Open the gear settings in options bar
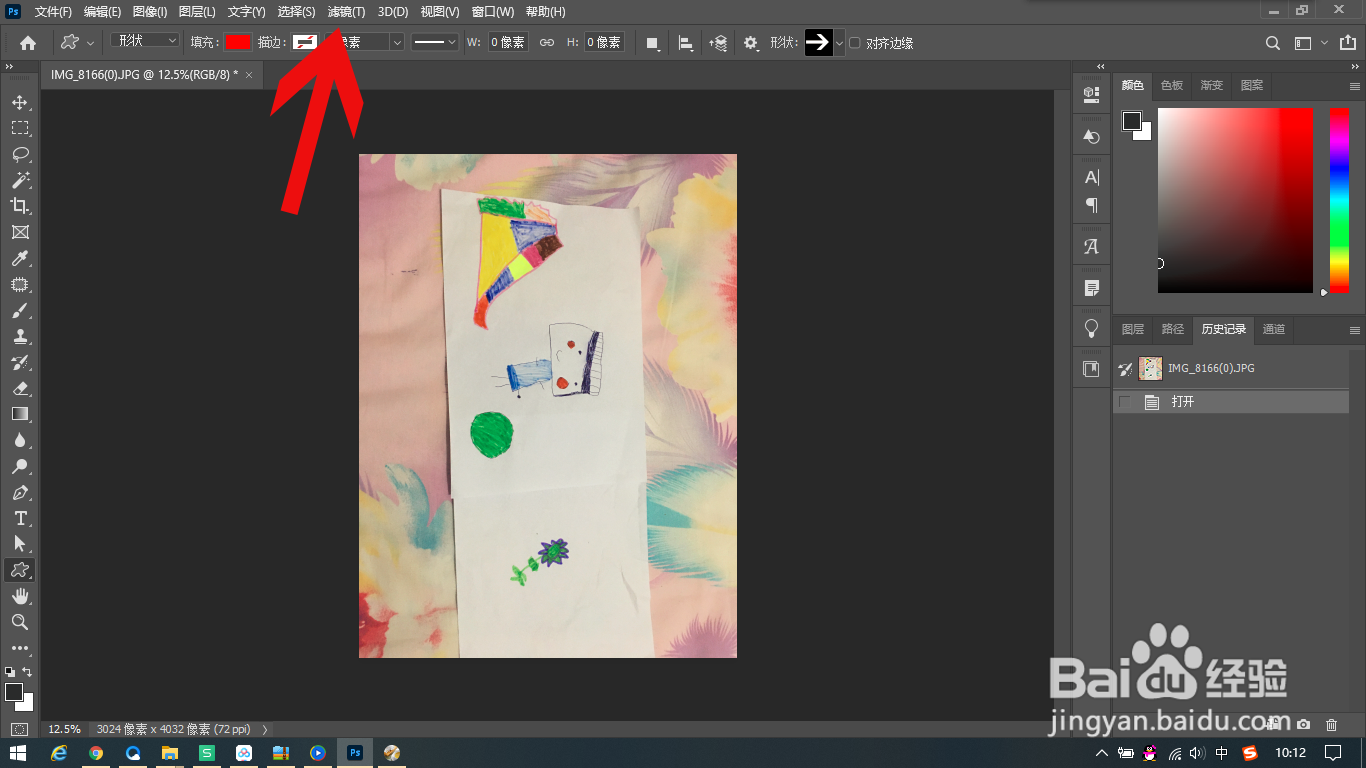This screenshot has width=1366, height=768. pos(751,43)
